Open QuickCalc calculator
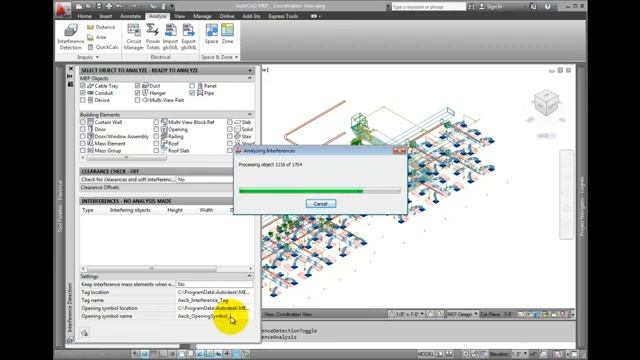The width and height of the screenshot is (640, 360). click(x=103, y=47)
